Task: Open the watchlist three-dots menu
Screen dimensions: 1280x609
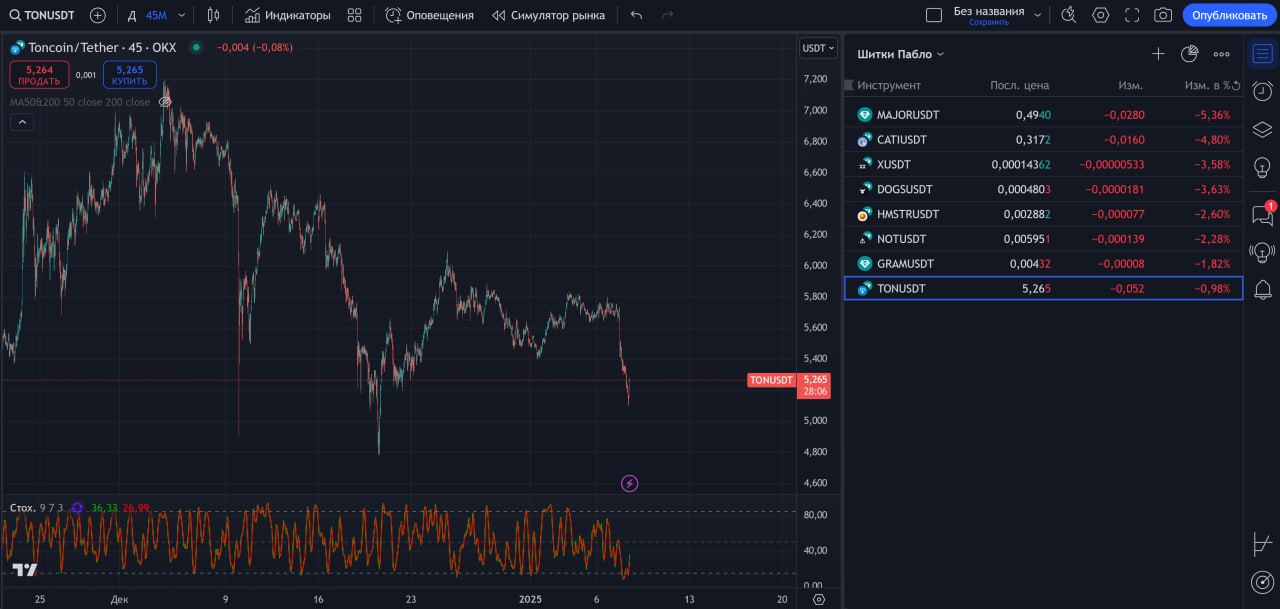Action: pyautogui.click(x=1221, y=54)
